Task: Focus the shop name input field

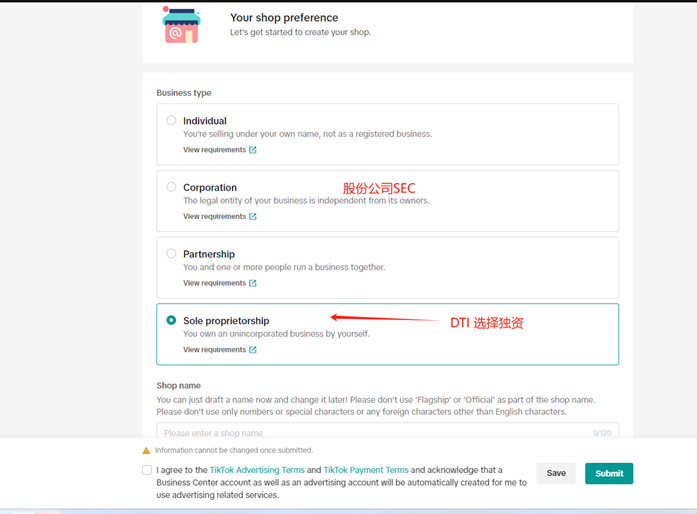Action: point(370,433)
